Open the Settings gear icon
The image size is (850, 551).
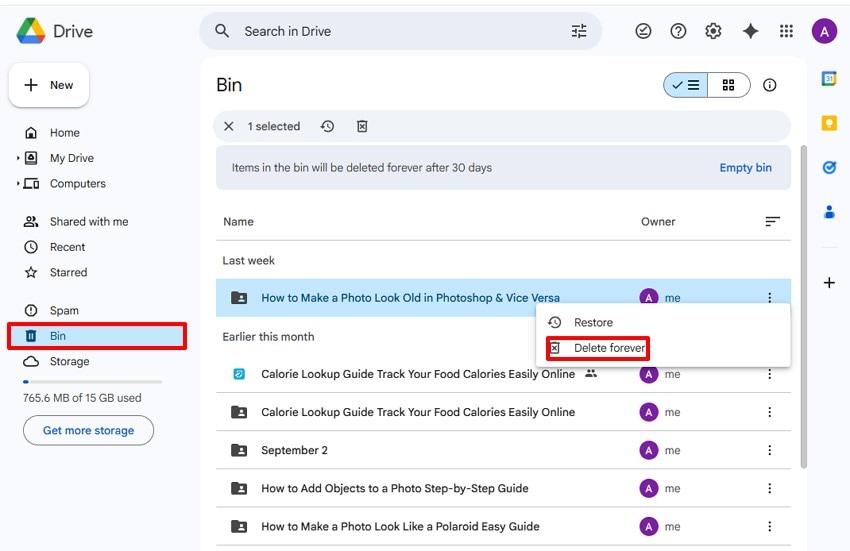tap(713, 31)
